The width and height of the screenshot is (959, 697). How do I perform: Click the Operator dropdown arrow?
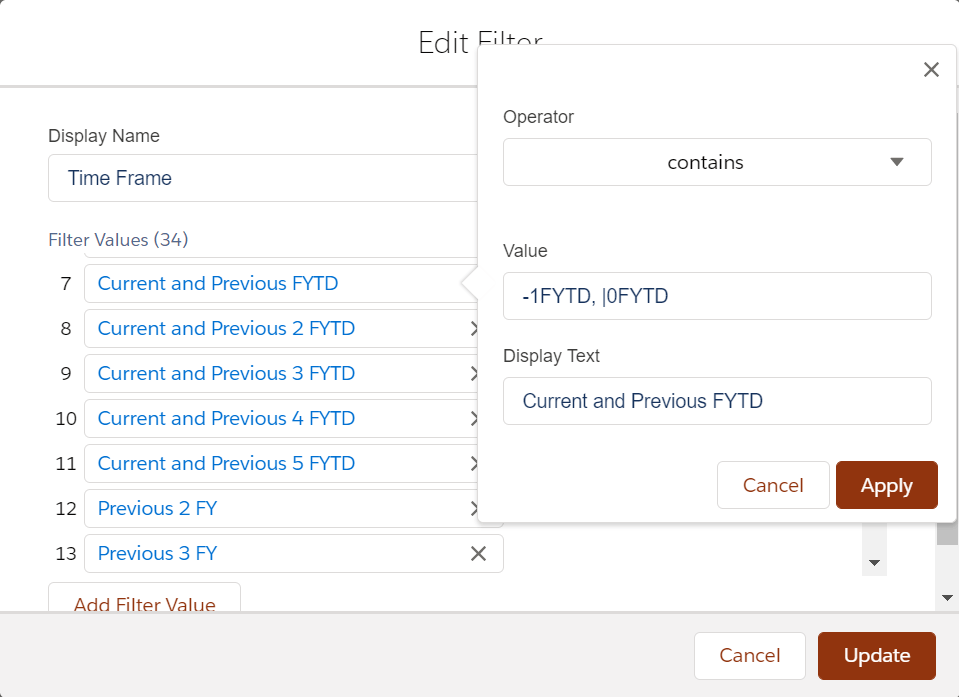pyautogui.click(x=896, y=162)
